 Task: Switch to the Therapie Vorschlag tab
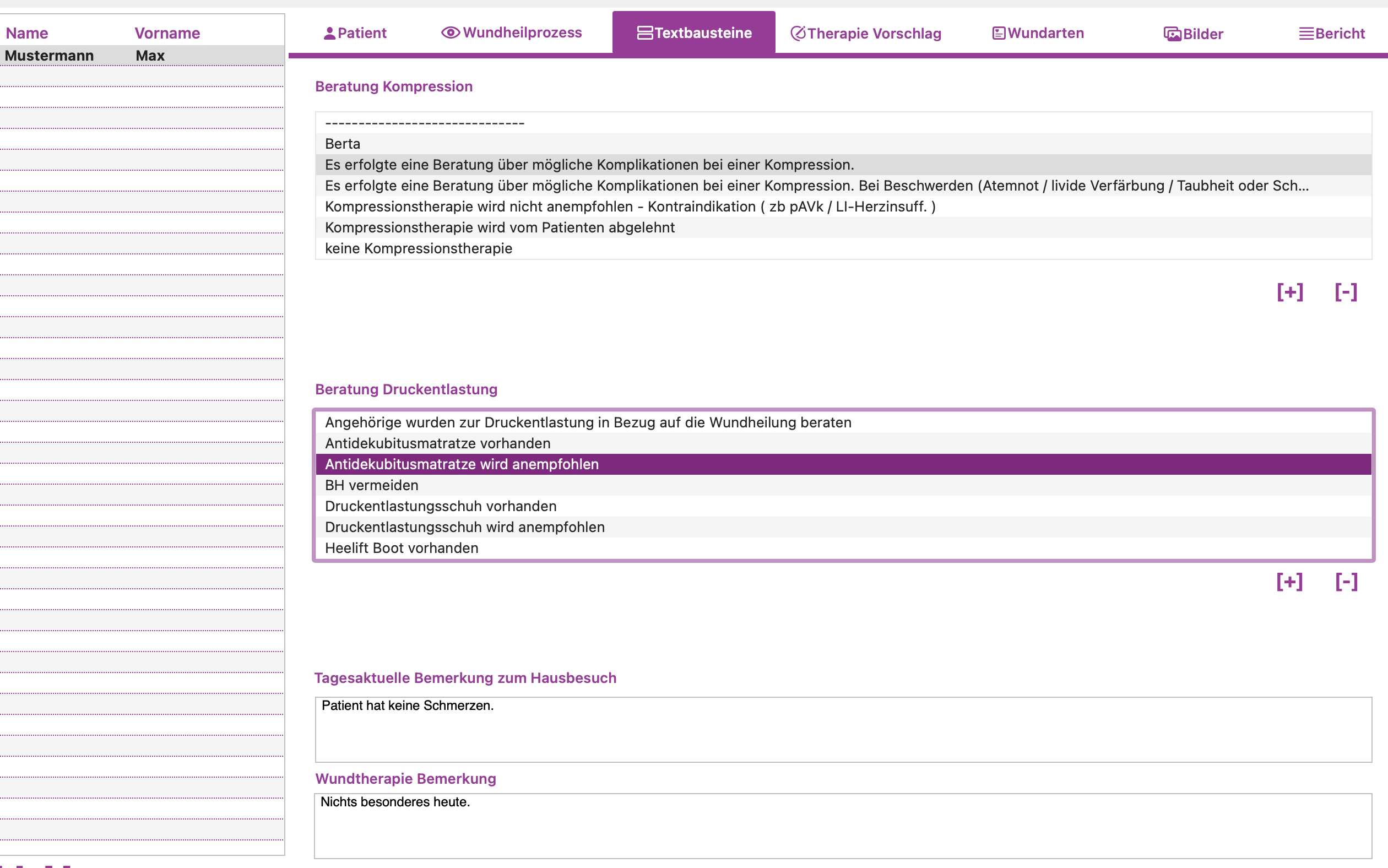(x=867, y=32)
